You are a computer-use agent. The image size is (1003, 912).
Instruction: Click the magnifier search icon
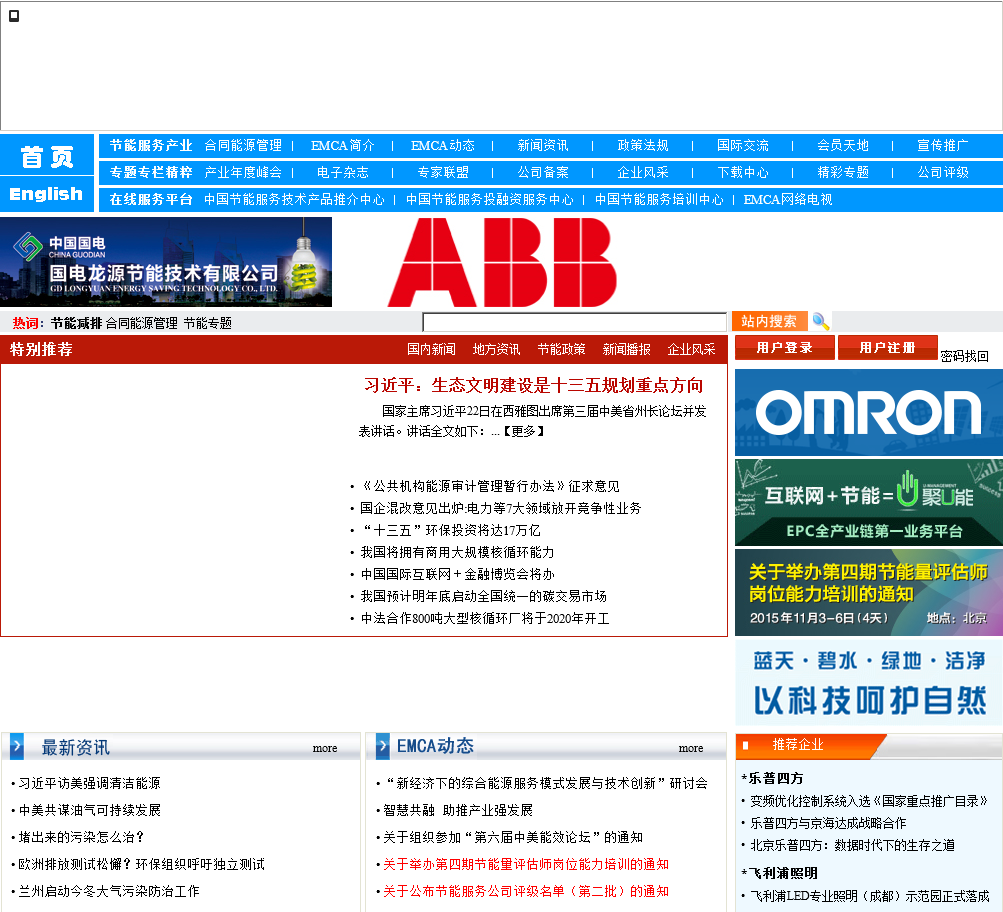tap(820, 321)
